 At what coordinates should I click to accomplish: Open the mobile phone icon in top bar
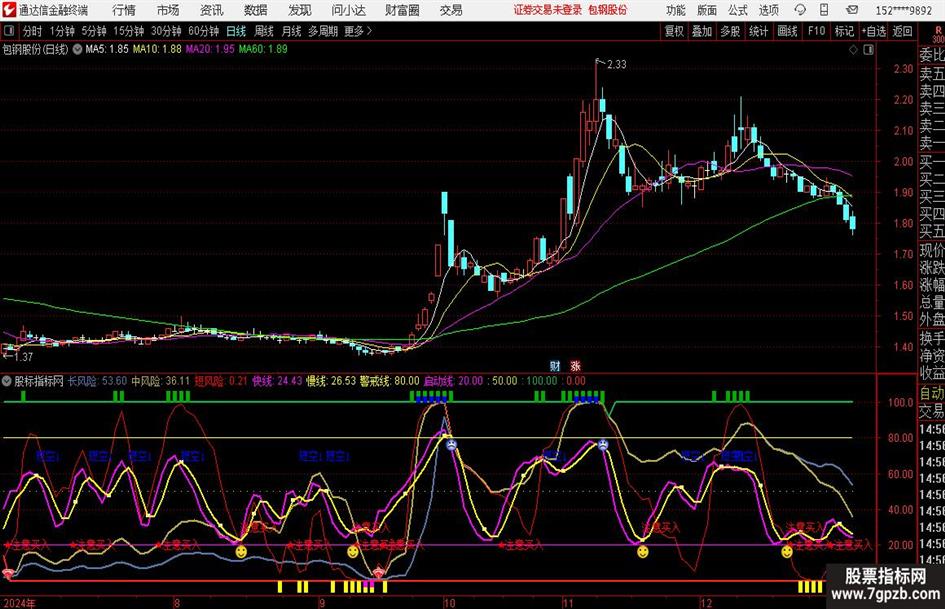(x=824, y=10)
